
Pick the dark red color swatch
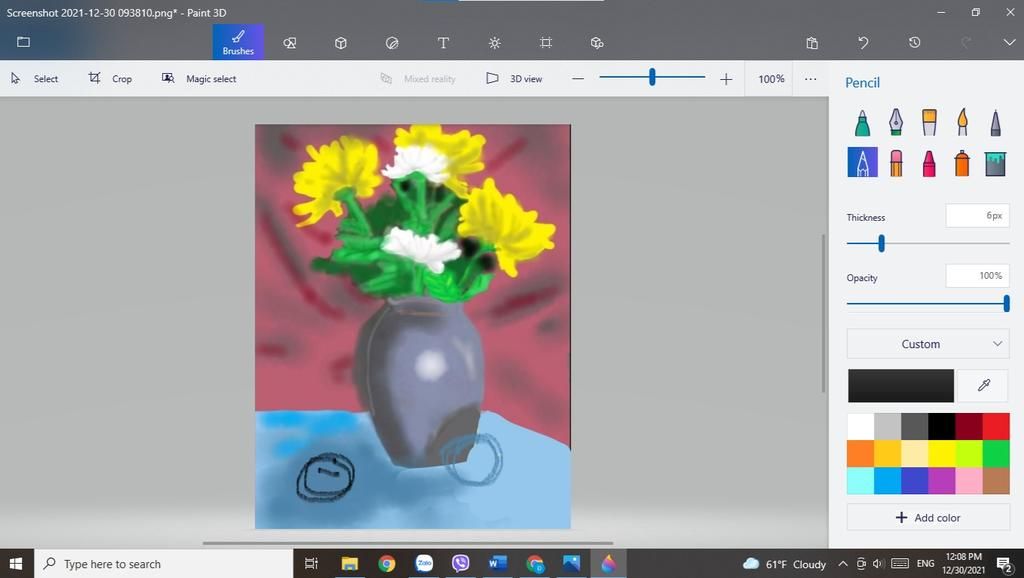pos(968,426)
